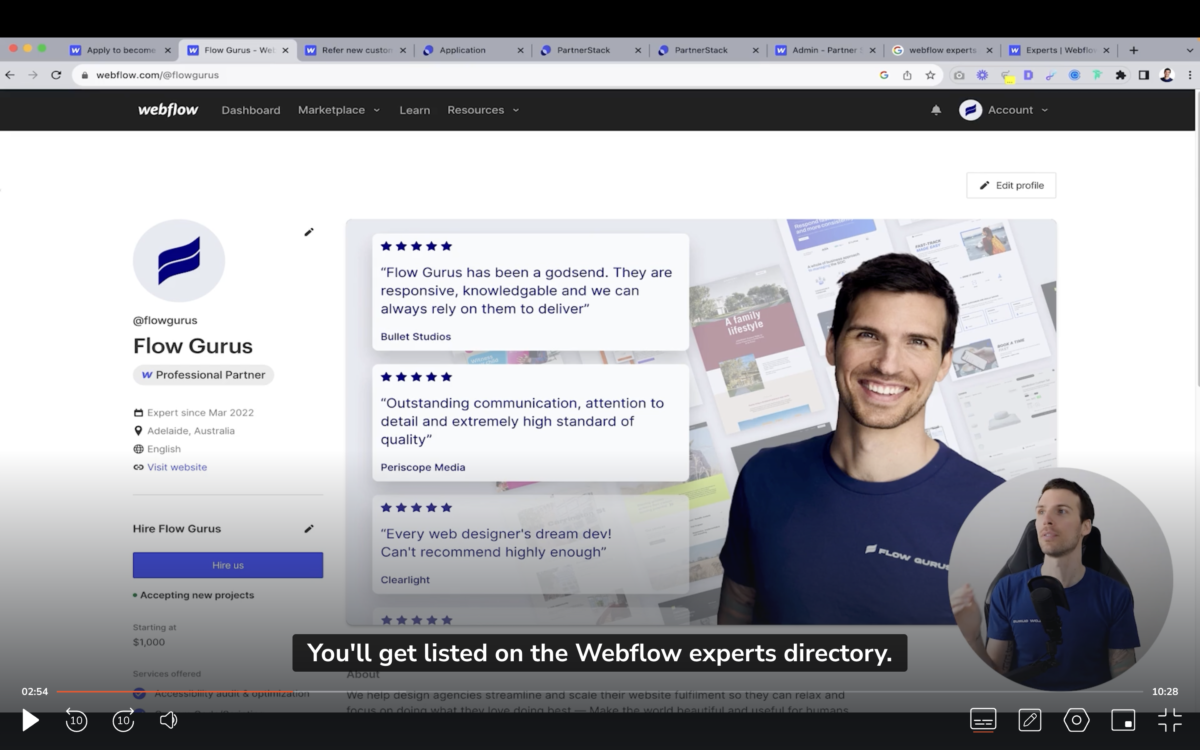Expand the Resources dropdown

pos(483,110)
